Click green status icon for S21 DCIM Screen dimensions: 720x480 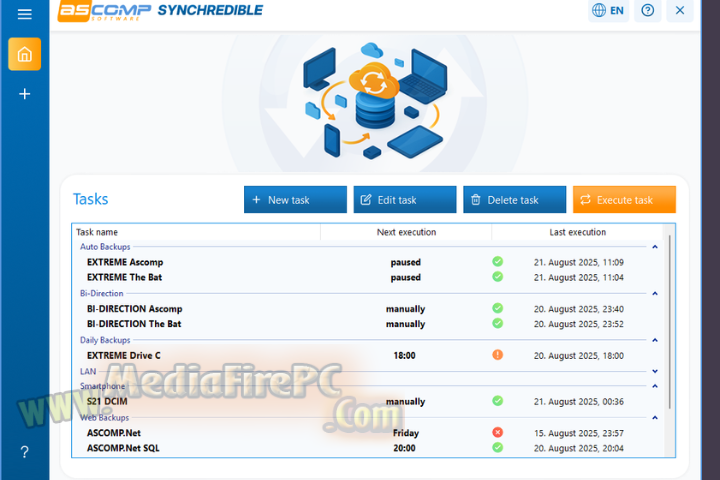pos(497,401)
